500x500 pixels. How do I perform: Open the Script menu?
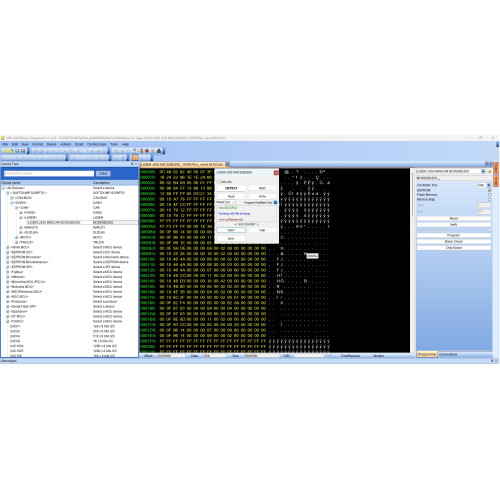pos(79,144)
